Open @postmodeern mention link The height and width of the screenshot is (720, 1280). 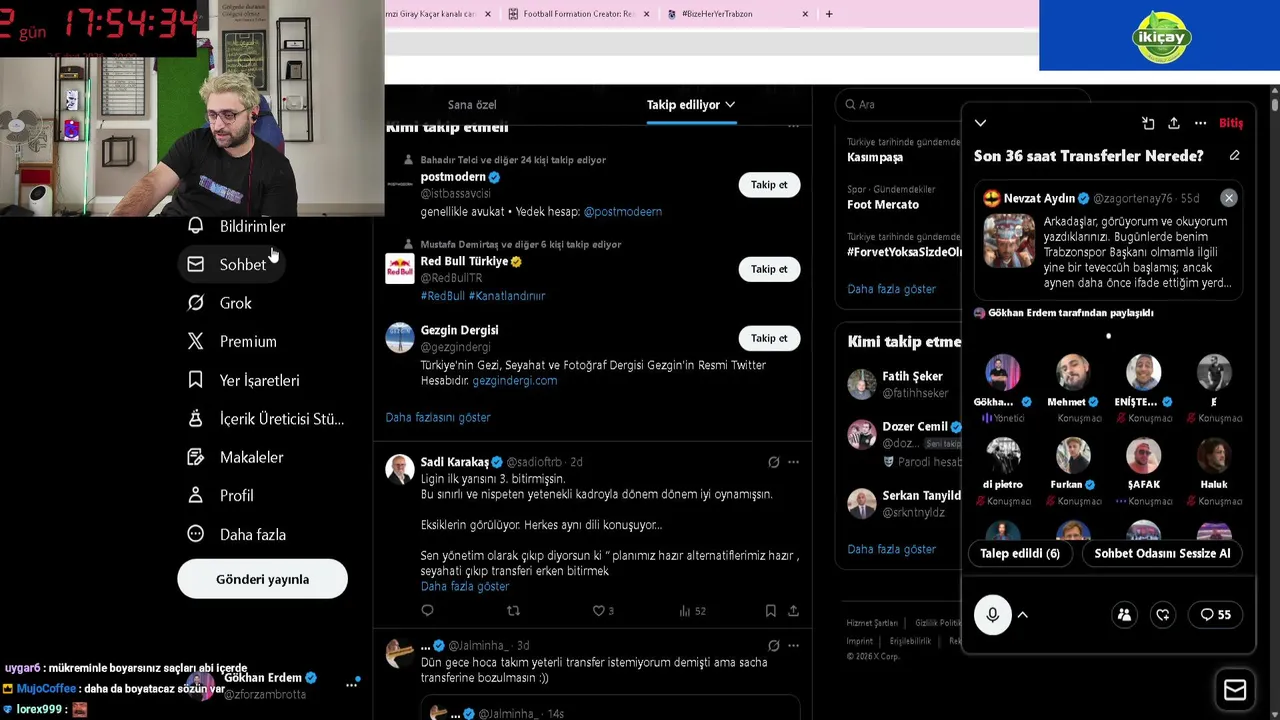tap(623, 211)
